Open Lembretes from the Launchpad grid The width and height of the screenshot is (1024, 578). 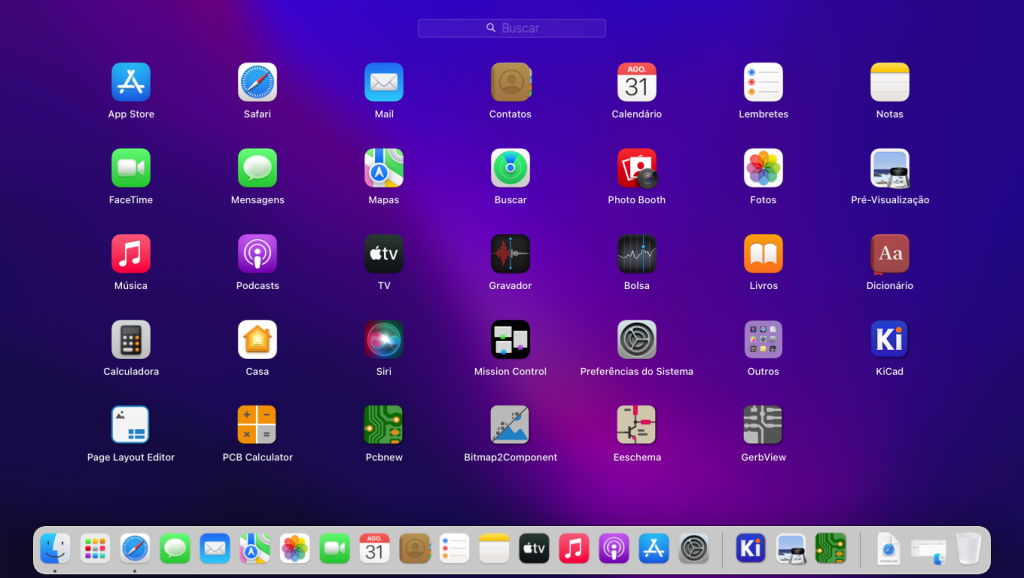click(763, 82)
